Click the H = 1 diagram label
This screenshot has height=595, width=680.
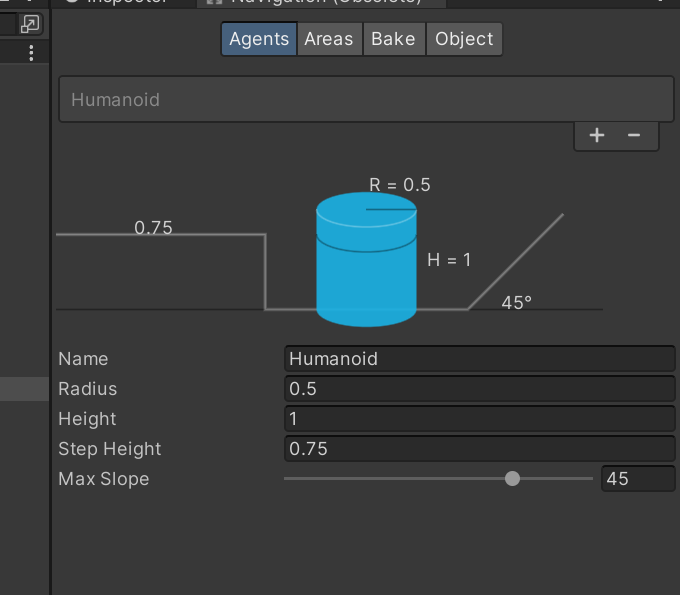pos(449,260)
